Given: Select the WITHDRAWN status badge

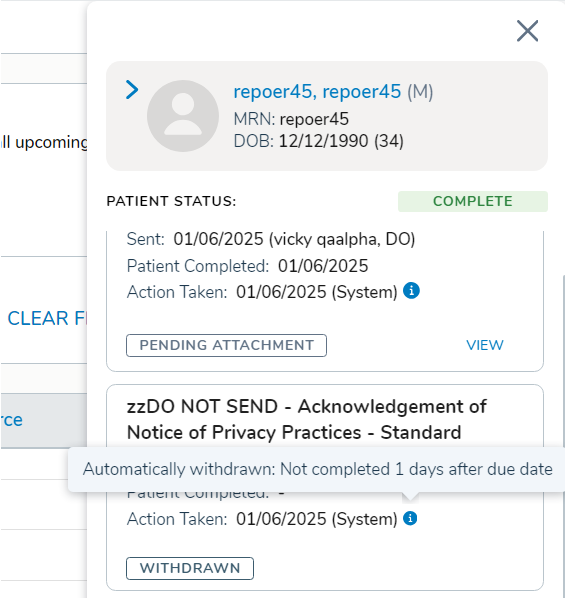Looking at the screenshot, I should tap(190, 568).
